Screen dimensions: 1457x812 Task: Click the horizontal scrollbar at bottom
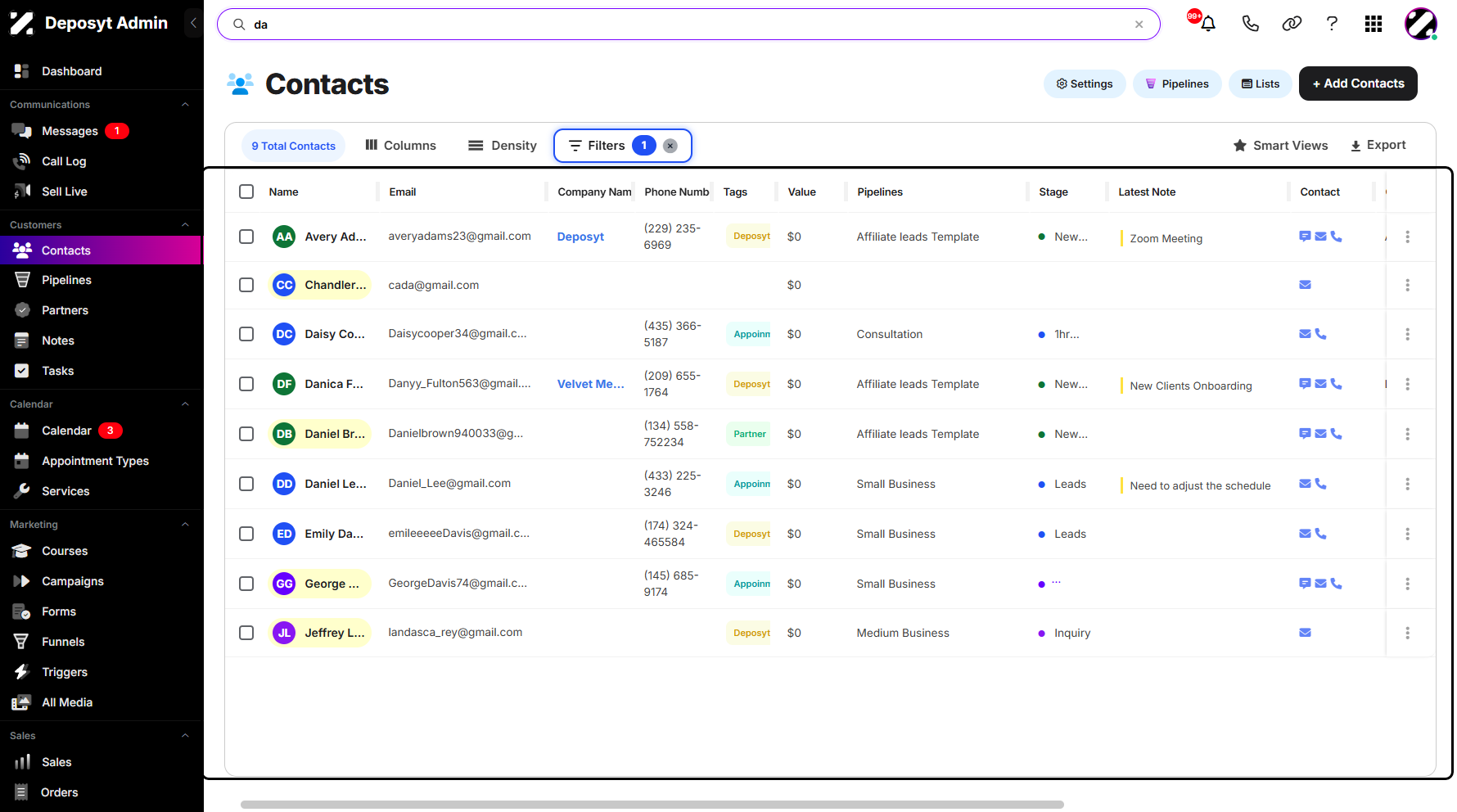click(652, 805)
